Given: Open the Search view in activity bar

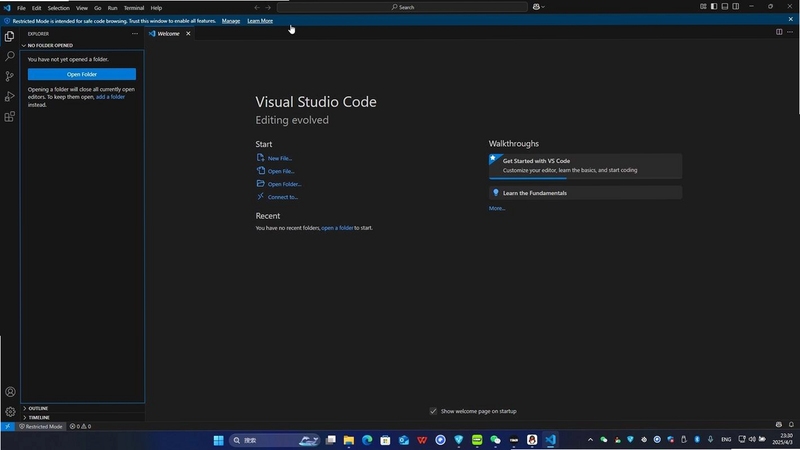Looking at the screenshot, I should click(x=10, y=56).
